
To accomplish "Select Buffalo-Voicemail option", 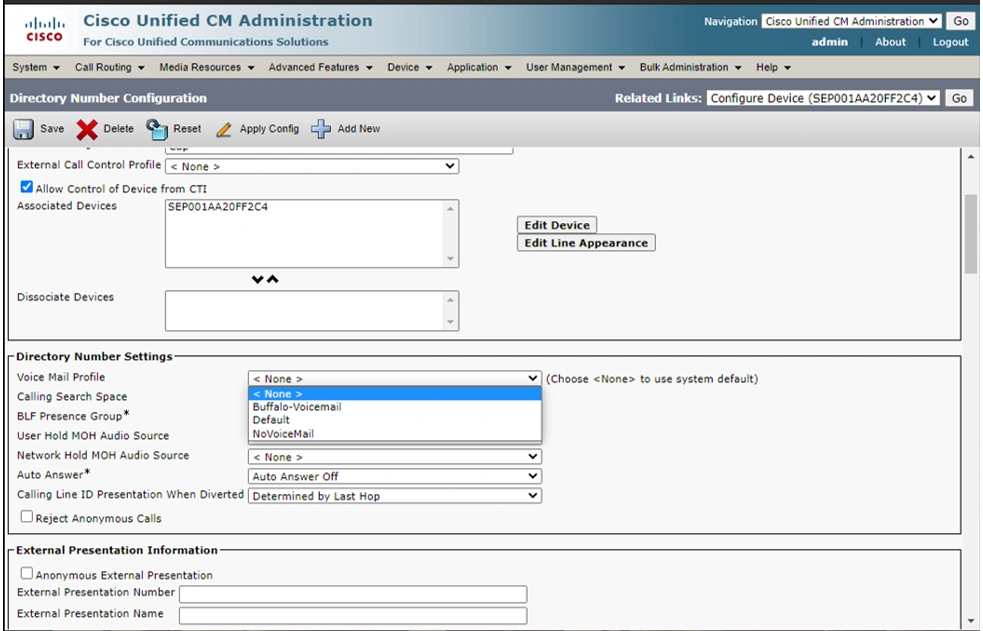I will [x=395, y=407].
